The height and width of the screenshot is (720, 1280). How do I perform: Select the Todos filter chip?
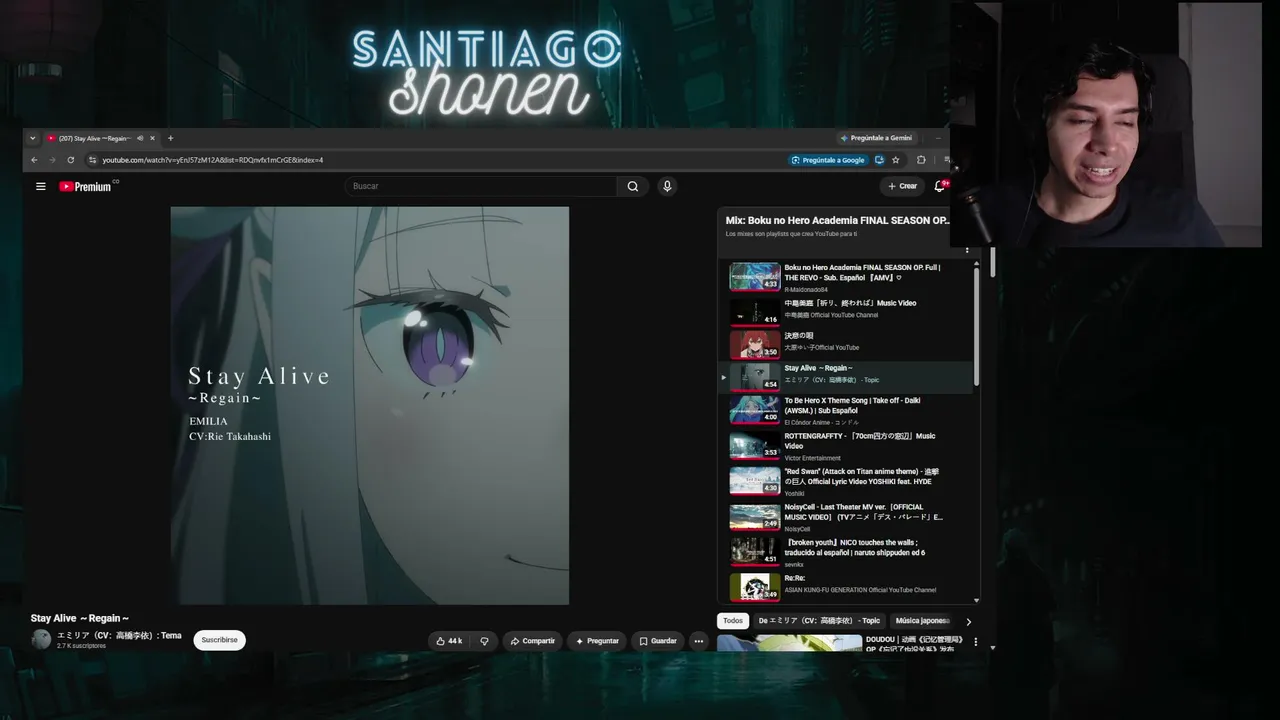(733, 621)
